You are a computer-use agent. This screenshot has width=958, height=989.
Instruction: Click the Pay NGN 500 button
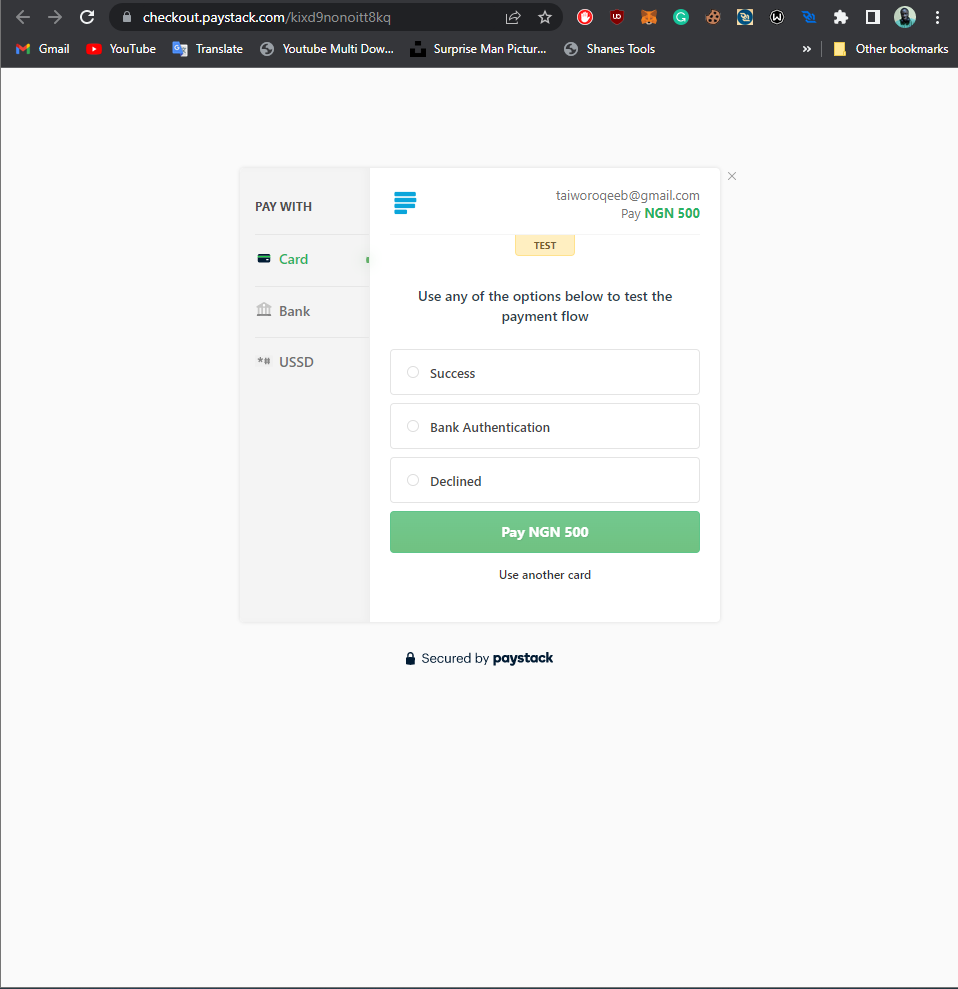545,531
